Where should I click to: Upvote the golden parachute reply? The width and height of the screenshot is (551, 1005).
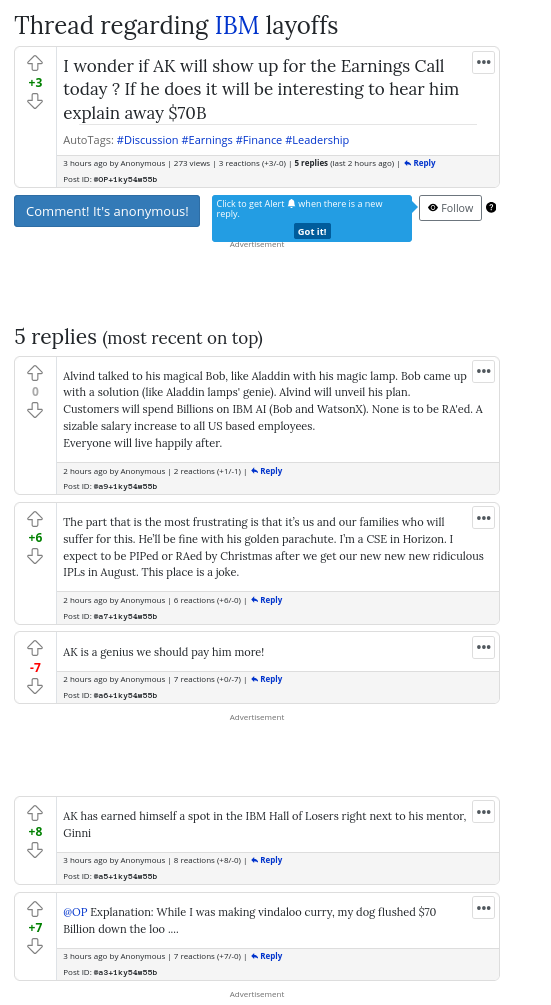[x=35, y=519]
